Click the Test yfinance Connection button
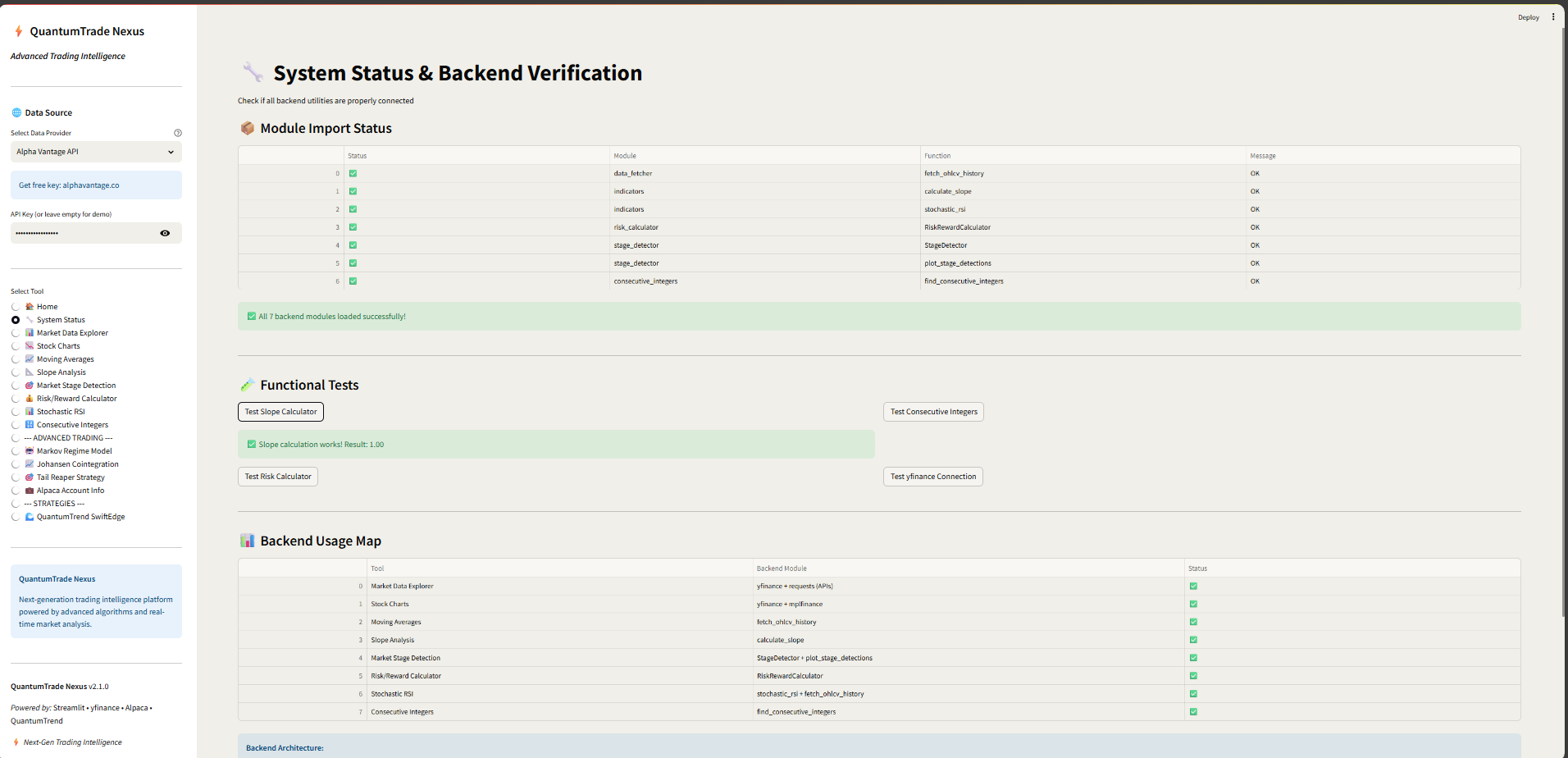The image size is (1568, 758). click(x=933, y=477)
